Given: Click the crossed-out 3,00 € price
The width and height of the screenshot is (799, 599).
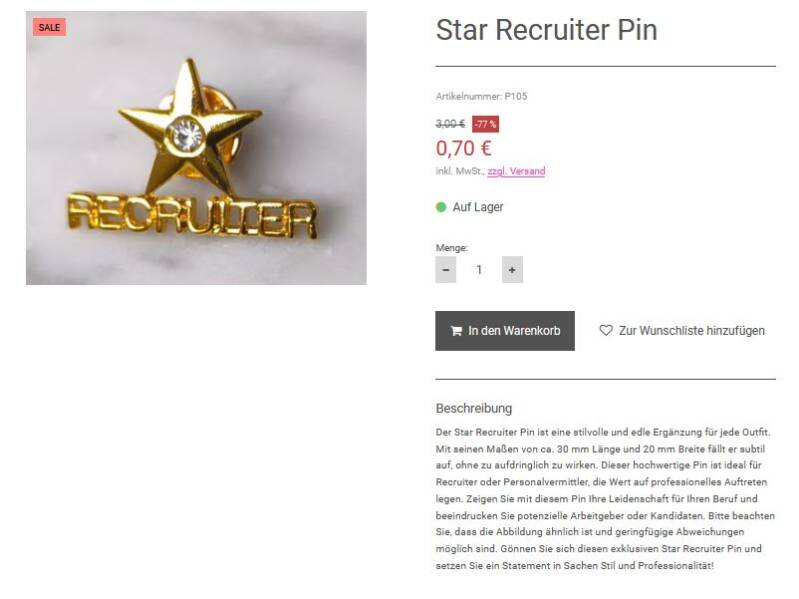Looking at the screenshot, I should [450, 124].
